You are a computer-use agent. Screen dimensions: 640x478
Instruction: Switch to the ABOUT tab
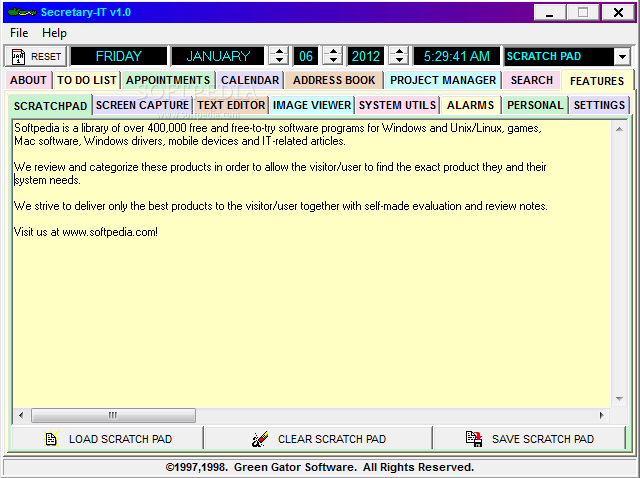[x=28, y=80]
